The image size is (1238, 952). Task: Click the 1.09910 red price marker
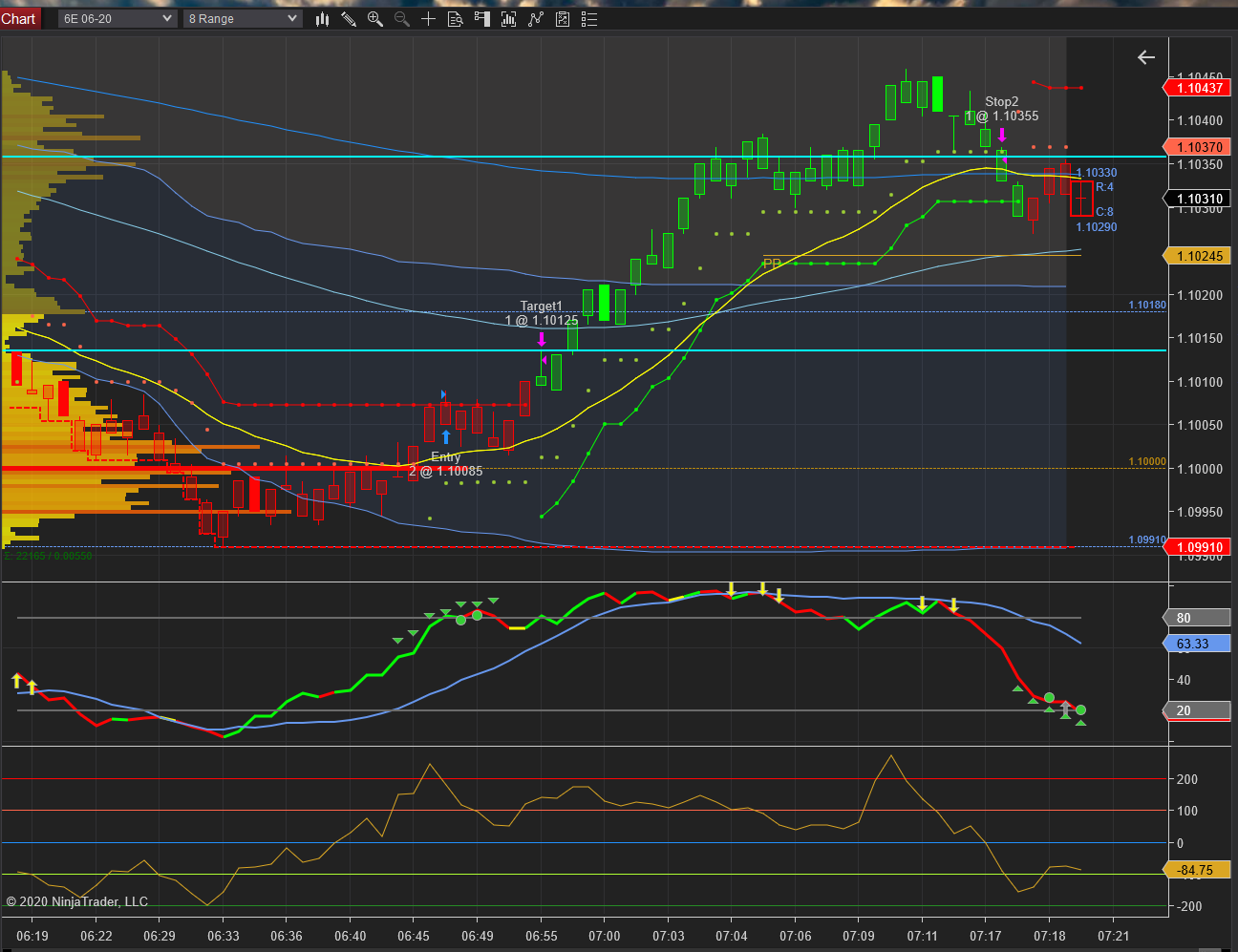pyautogui.click(x=1197, y=547)
